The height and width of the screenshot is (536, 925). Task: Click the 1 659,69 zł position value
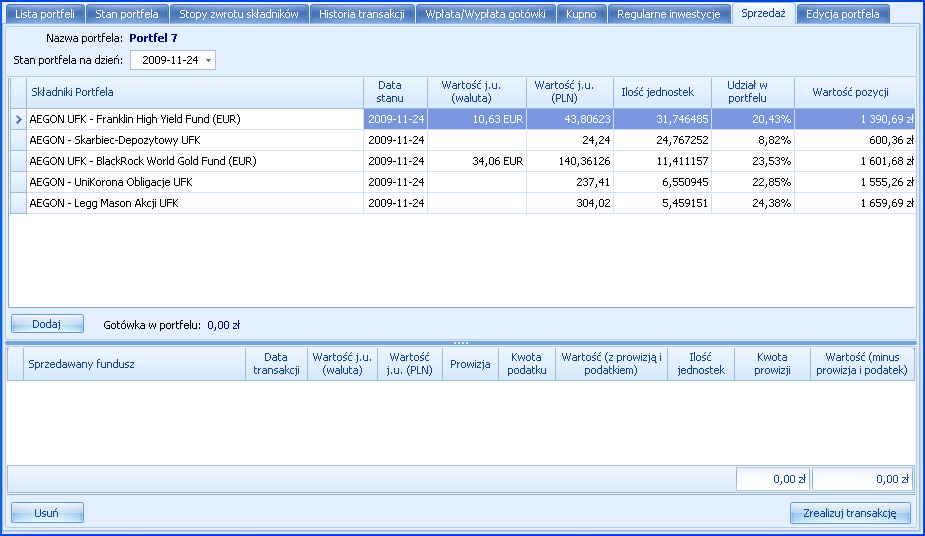click(855, 203)
